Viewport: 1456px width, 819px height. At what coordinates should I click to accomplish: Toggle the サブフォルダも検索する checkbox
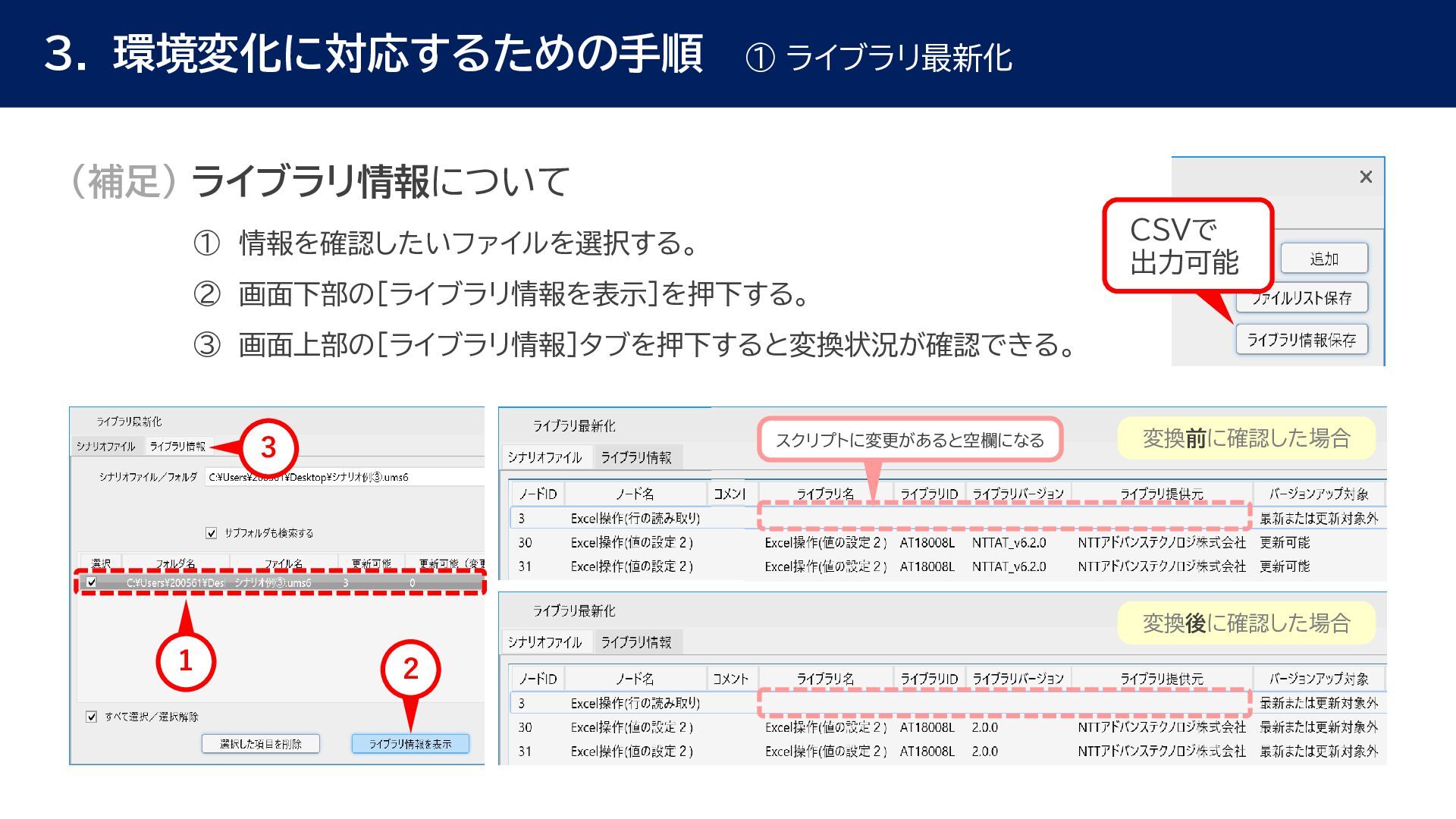(212, 533)
